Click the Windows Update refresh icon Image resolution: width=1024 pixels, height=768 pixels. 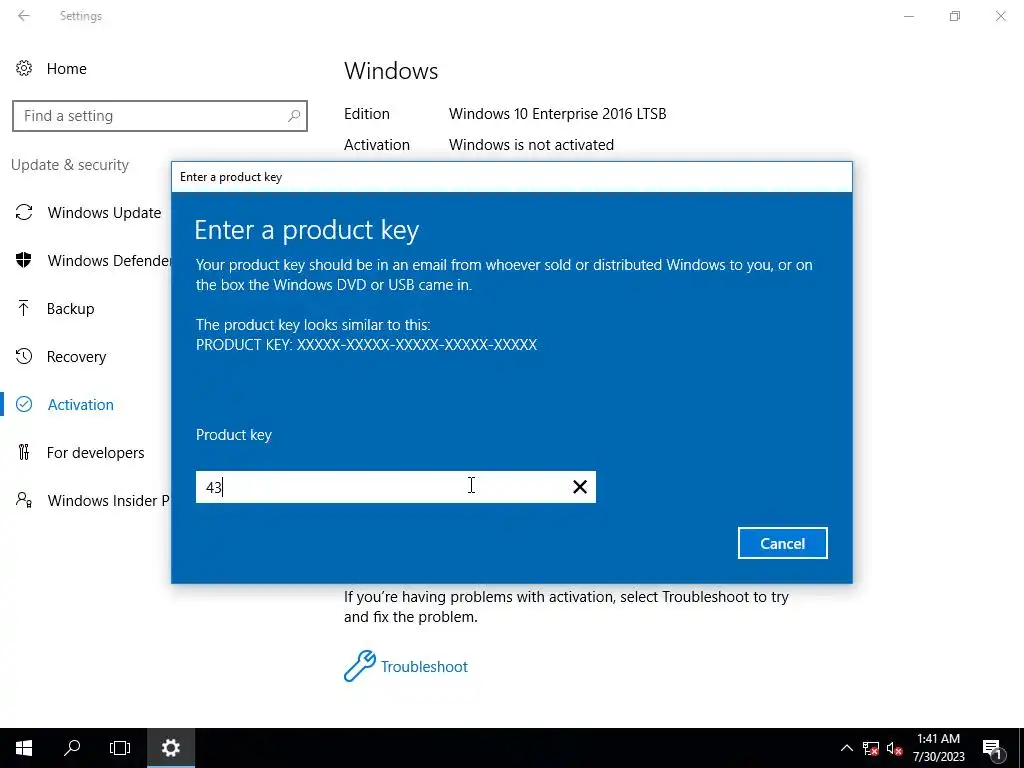(x=24, y=212)
